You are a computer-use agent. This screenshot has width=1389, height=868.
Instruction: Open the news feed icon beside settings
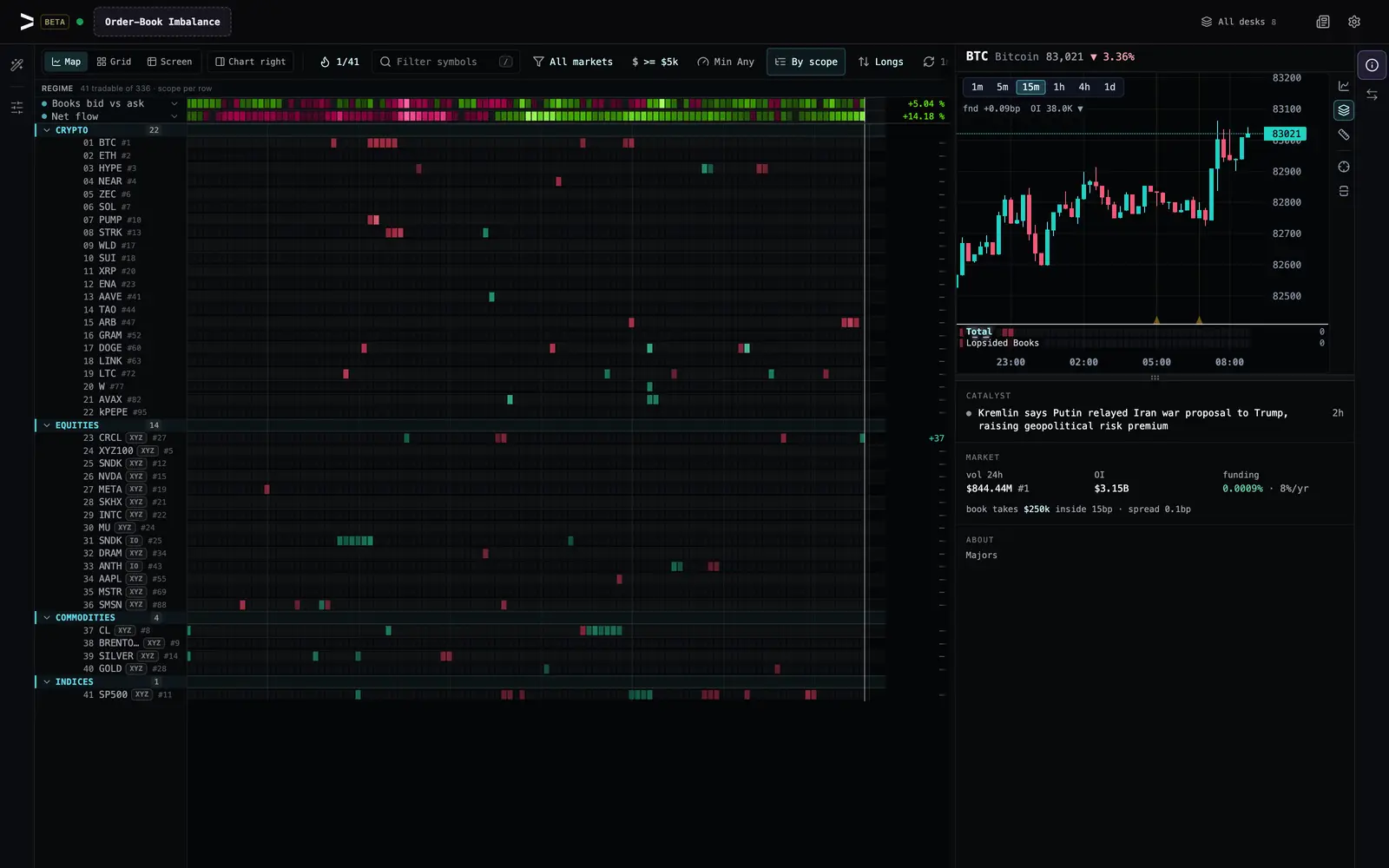click(x=1323, y=22)
